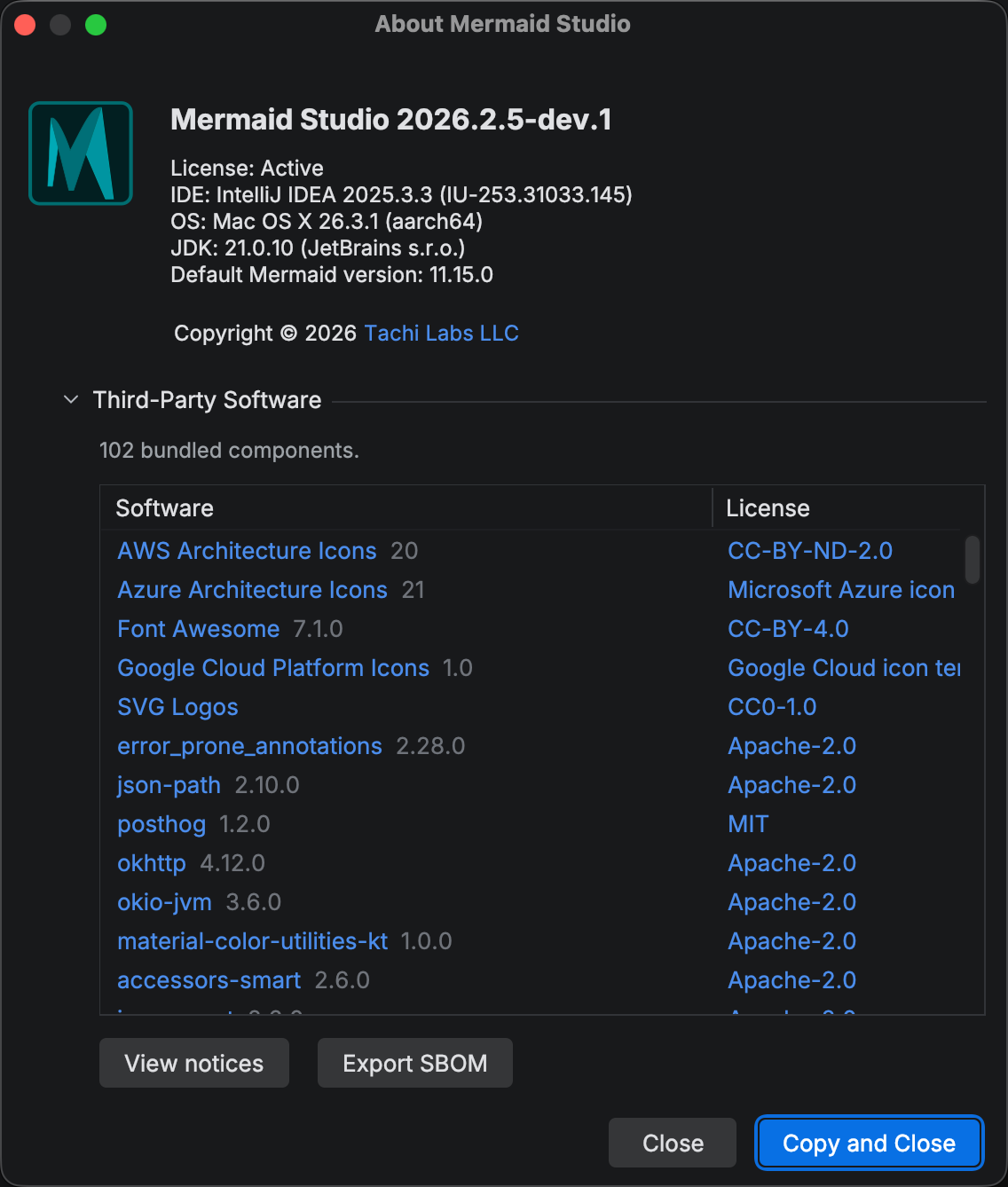Click the OS: Mac OS X 26.3.1 line

click(x=327, y=222)
